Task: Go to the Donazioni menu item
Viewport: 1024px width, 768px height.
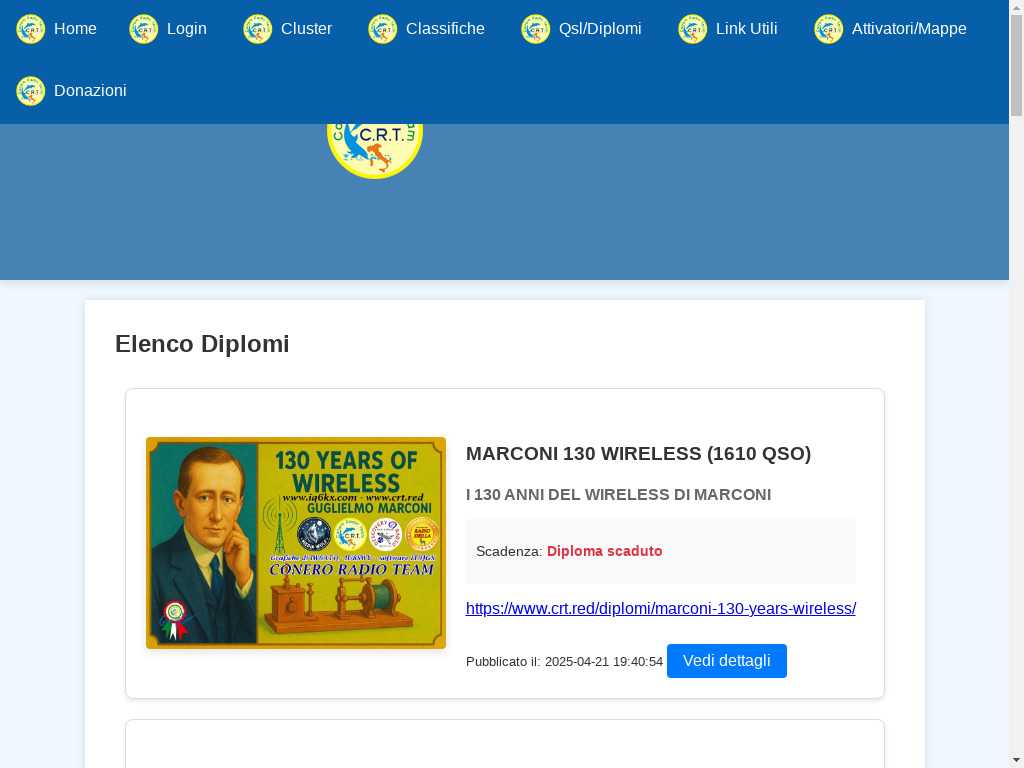Action: pos(90,91)
